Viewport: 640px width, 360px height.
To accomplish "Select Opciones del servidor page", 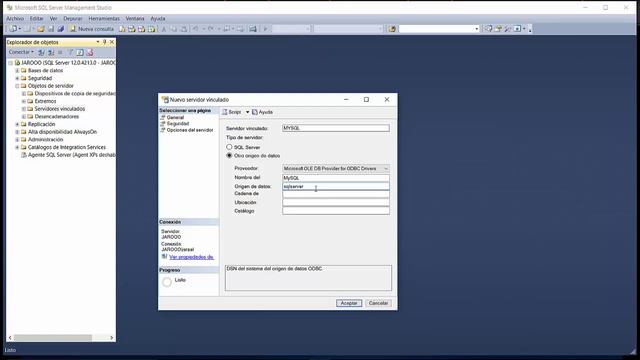I will (x=190, y=130).
